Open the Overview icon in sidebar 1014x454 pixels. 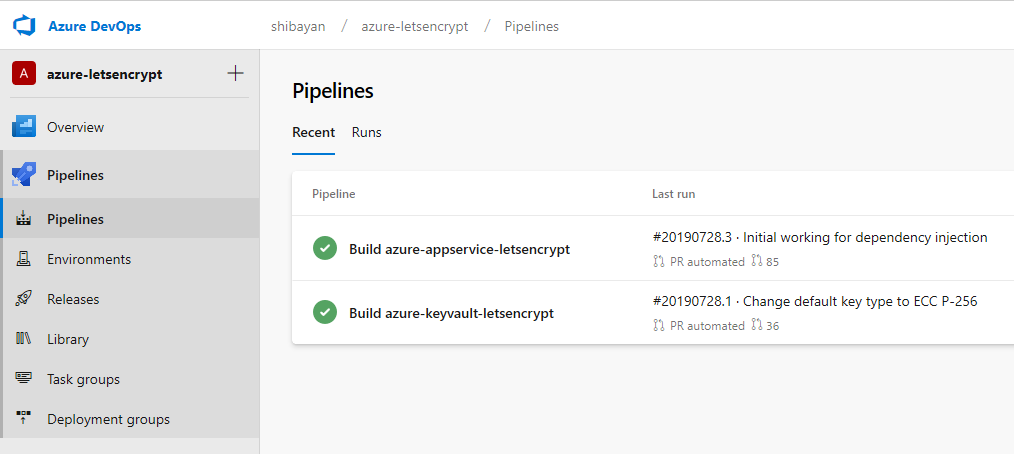(24, 127)
